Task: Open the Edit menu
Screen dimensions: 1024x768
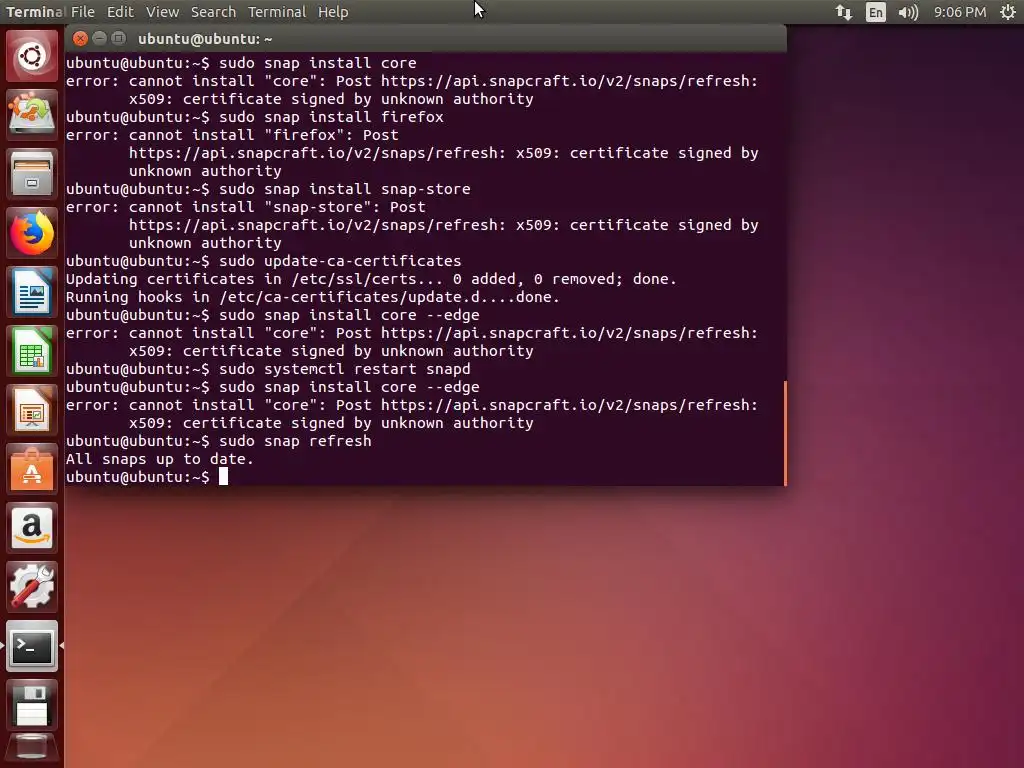Action: pos(120,12)
